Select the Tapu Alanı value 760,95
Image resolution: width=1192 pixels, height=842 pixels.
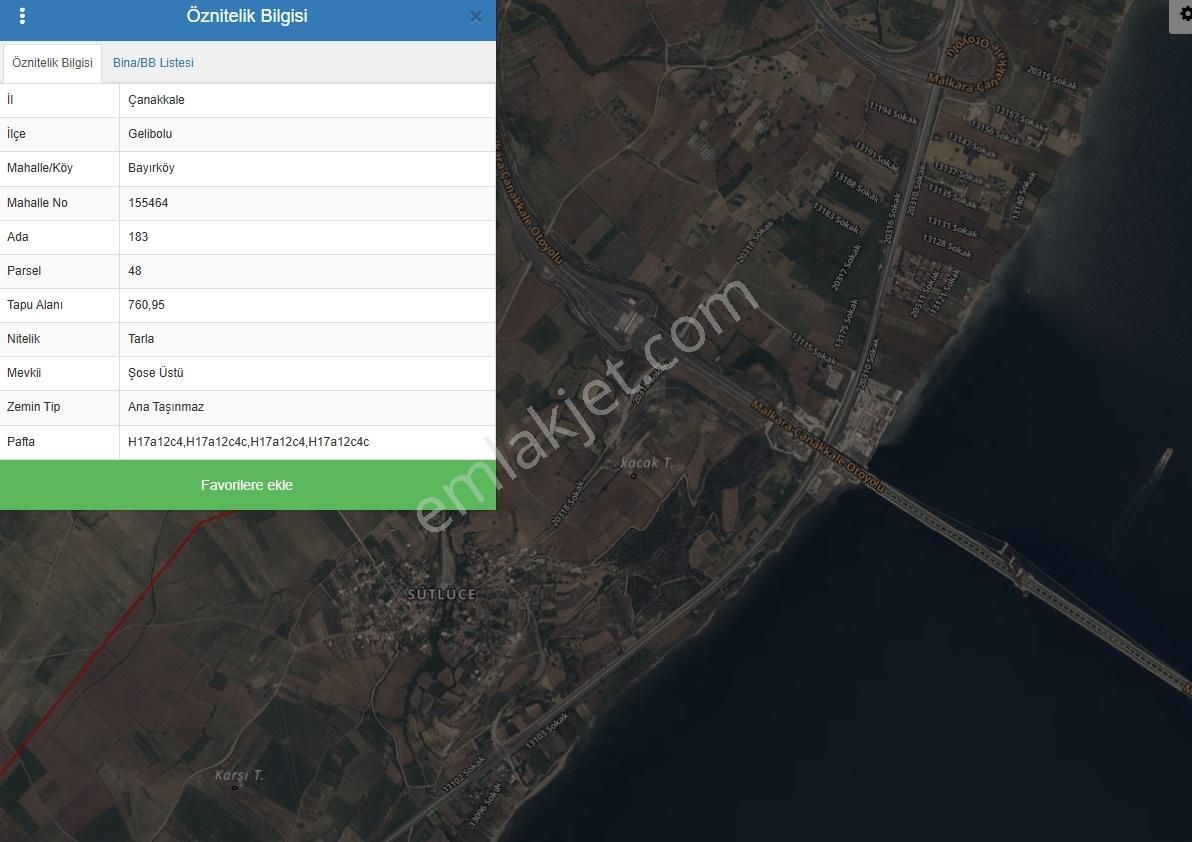point(150,304)
